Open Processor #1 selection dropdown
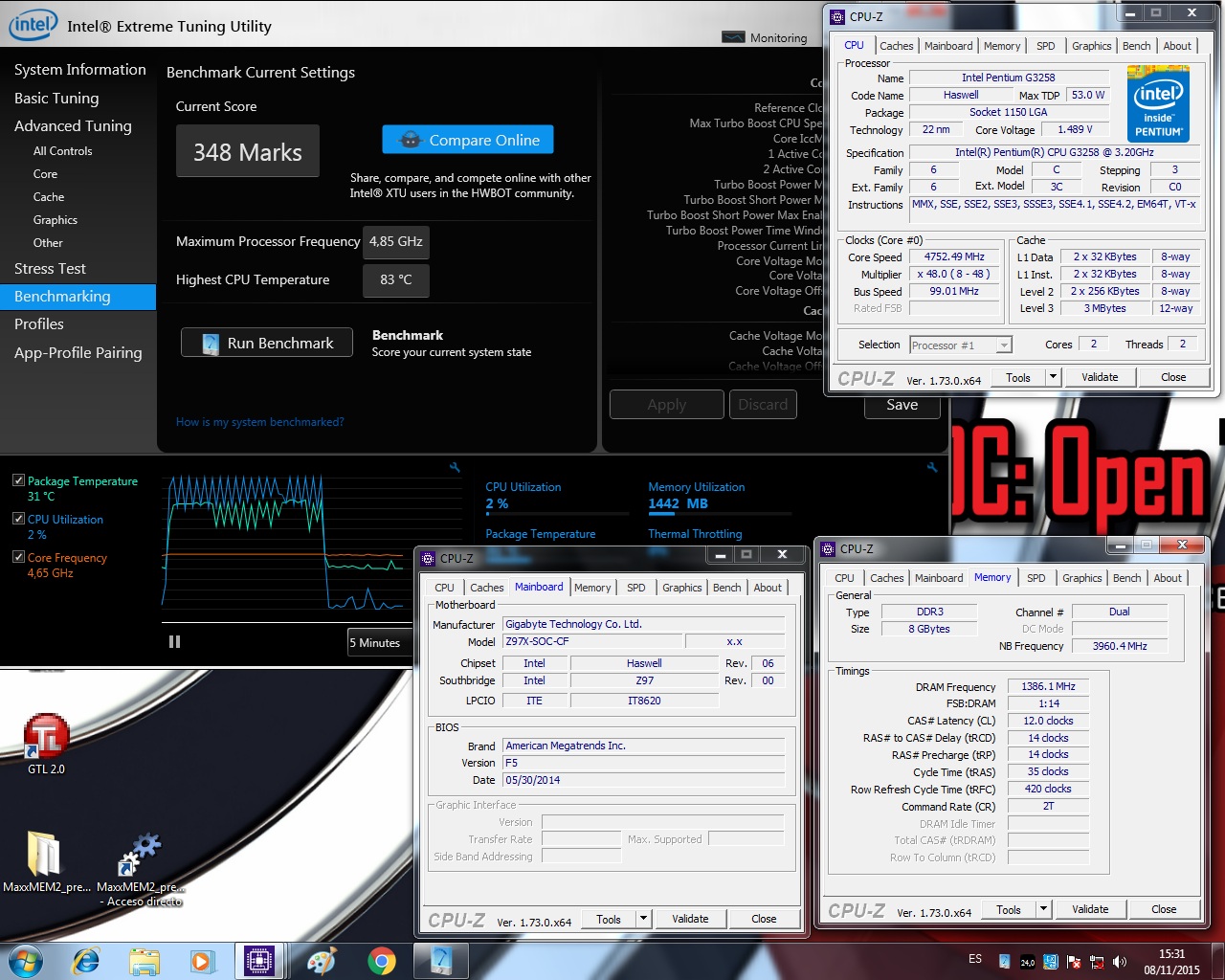Viewport: 1225px width, 980px height. 961,345
